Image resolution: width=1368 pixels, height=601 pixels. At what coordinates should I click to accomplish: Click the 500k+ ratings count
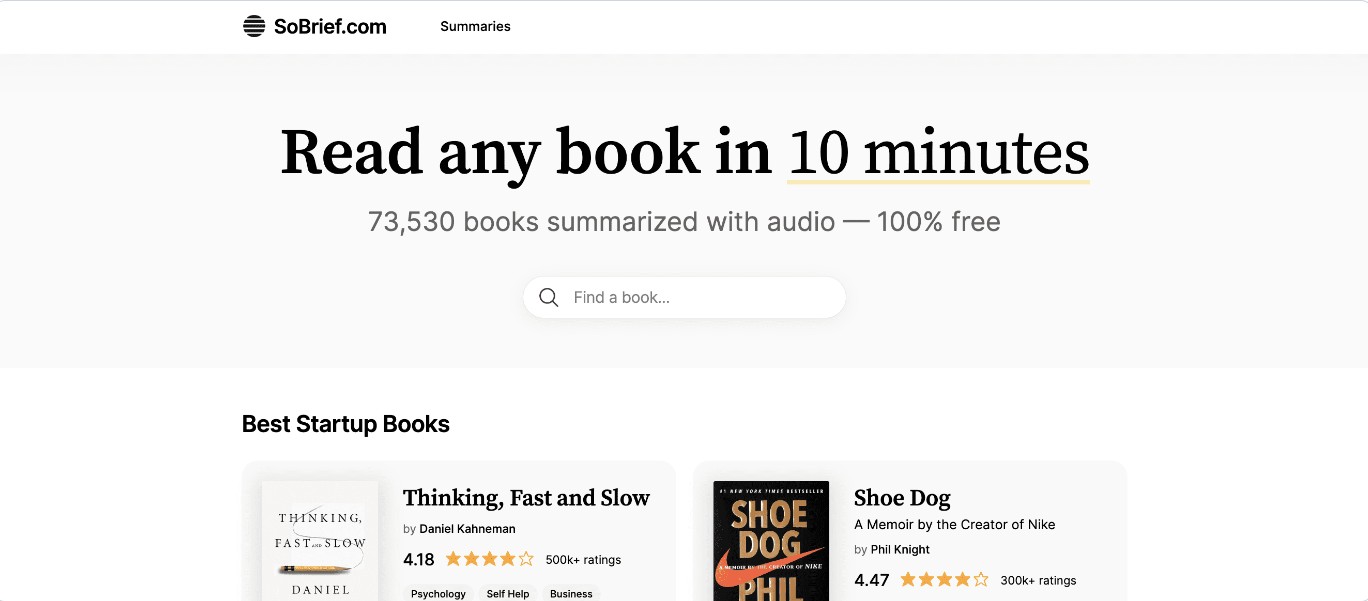[583, 560]
